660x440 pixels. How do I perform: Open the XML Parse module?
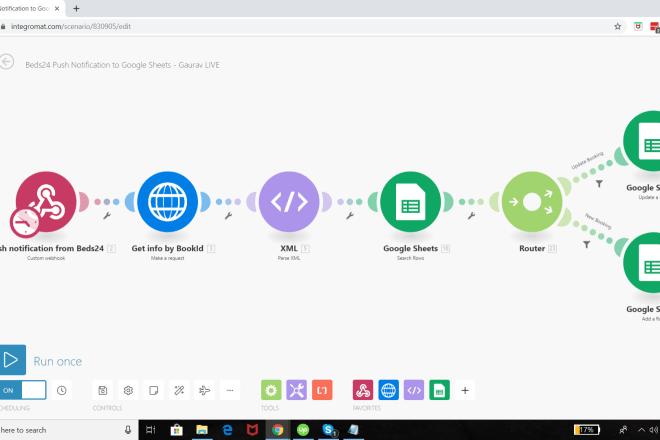[x=289, y=201]
